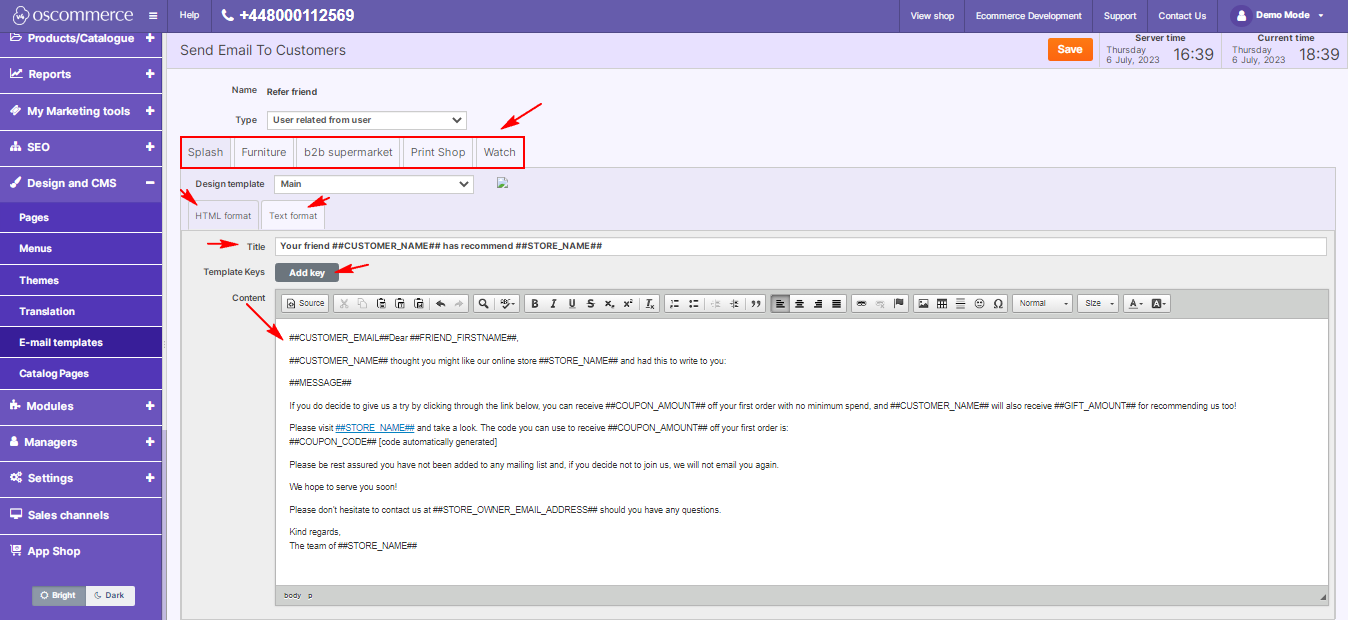Image resolution: width=1348 pixels, height=620 pixels.
Task: Insert a smiley emoticon
Action: [x=979, y=303]
